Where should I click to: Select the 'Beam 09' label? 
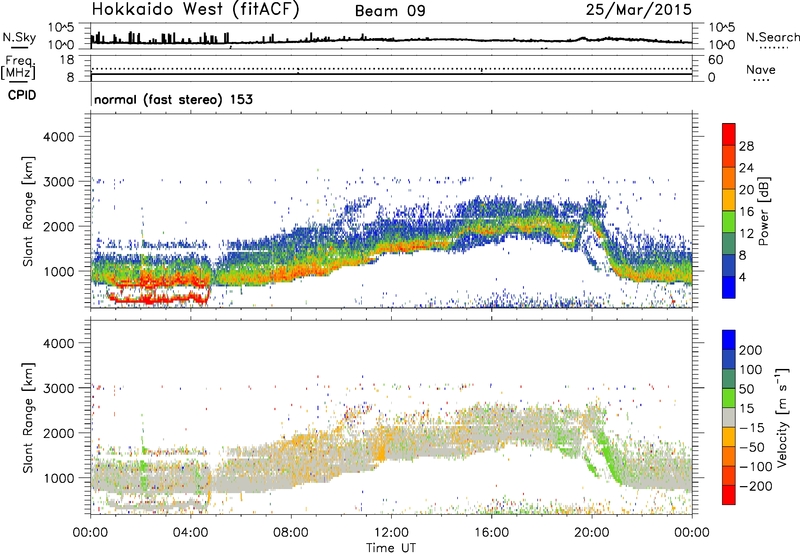click(x=390, y=11)
